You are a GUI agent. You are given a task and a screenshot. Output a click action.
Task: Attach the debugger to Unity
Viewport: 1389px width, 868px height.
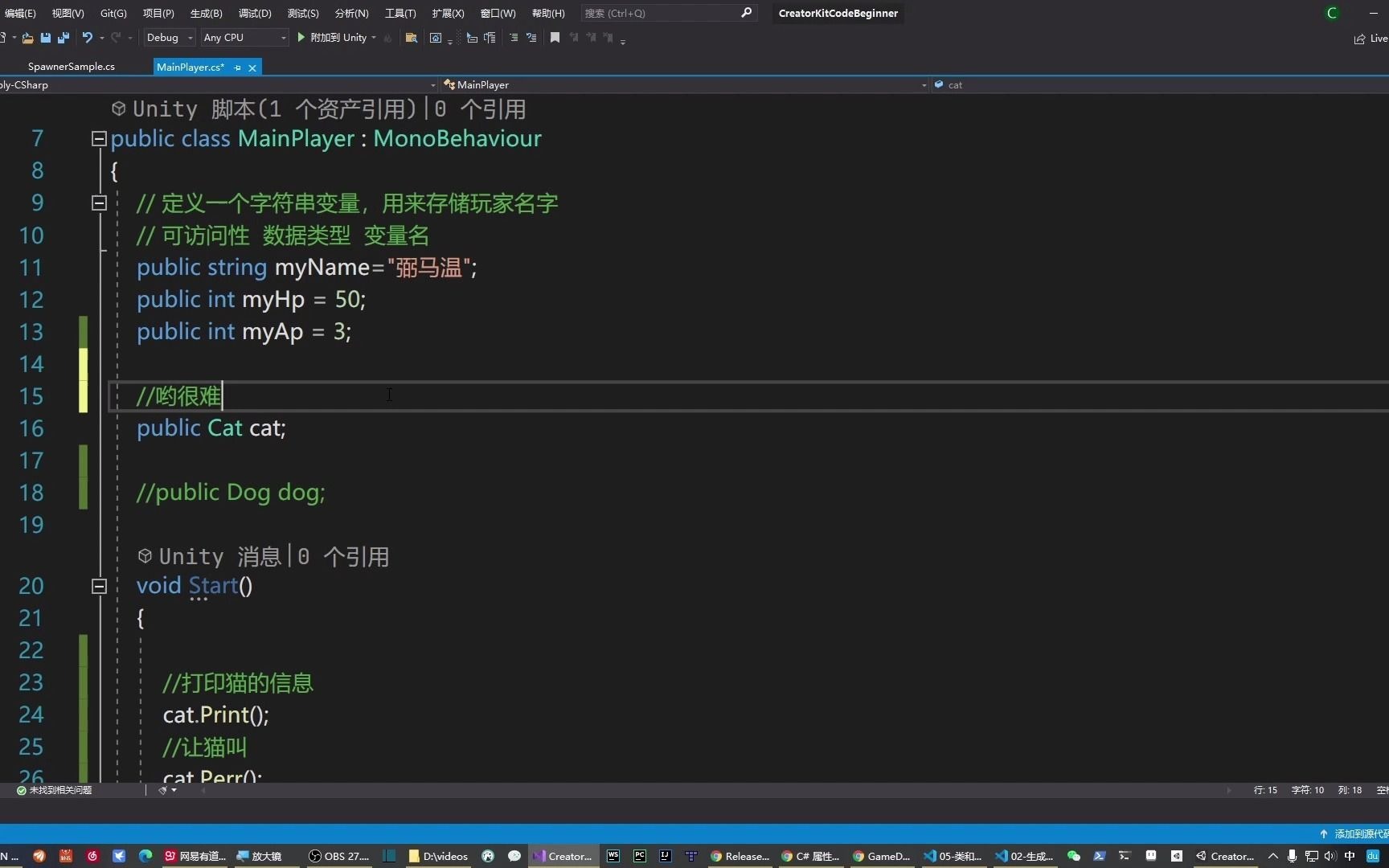coord(336,38)
